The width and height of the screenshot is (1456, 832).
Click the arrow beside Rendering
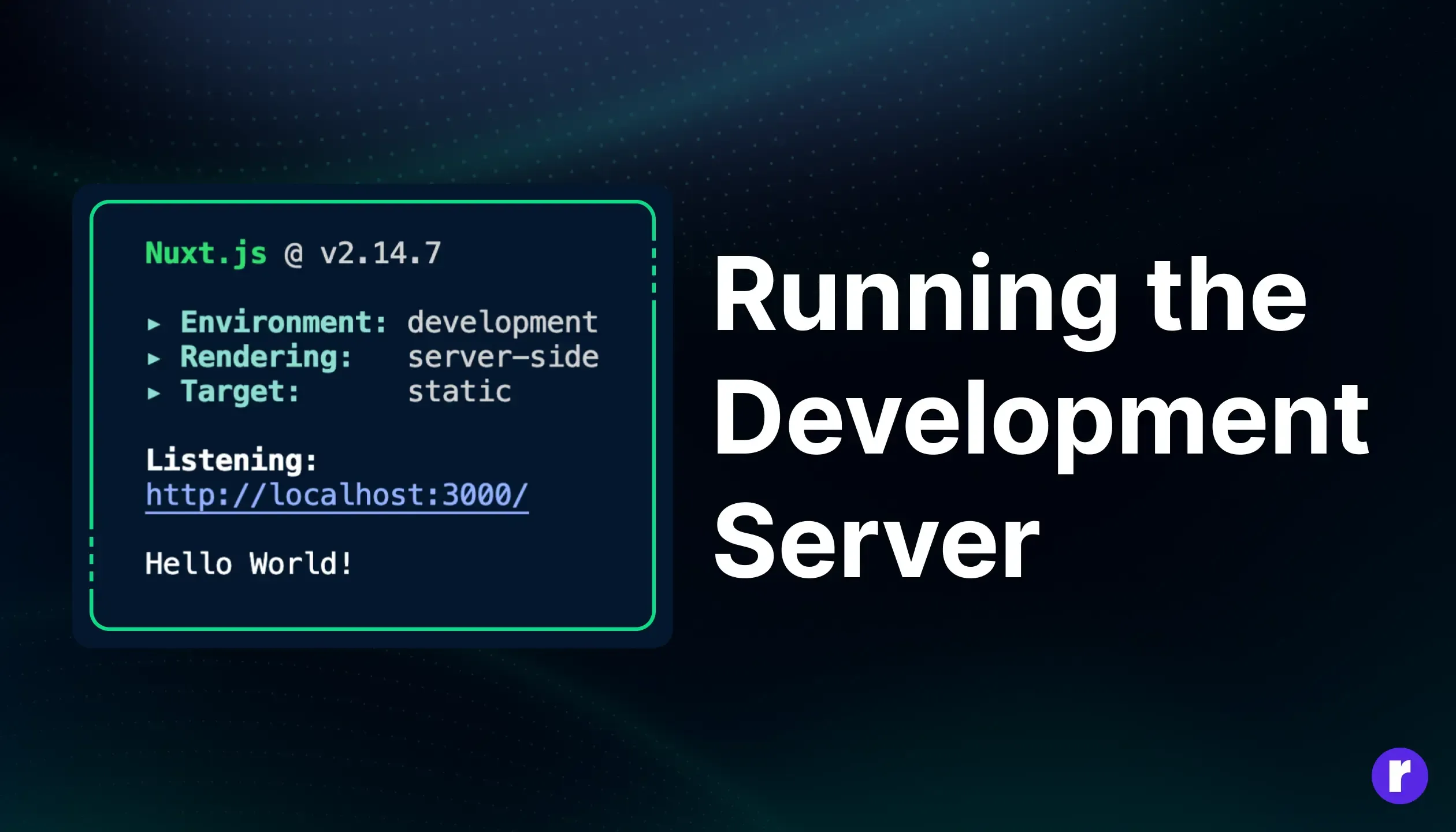click(x=154, y=359)
